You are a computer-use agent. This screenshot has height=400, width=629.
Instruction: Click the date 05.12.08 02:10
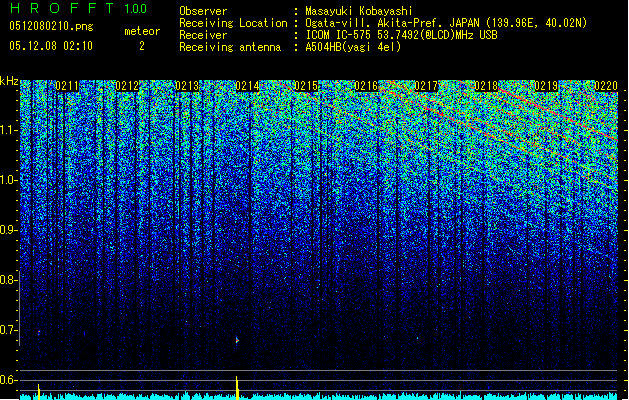pyautogui.click(x=51, y=46)
